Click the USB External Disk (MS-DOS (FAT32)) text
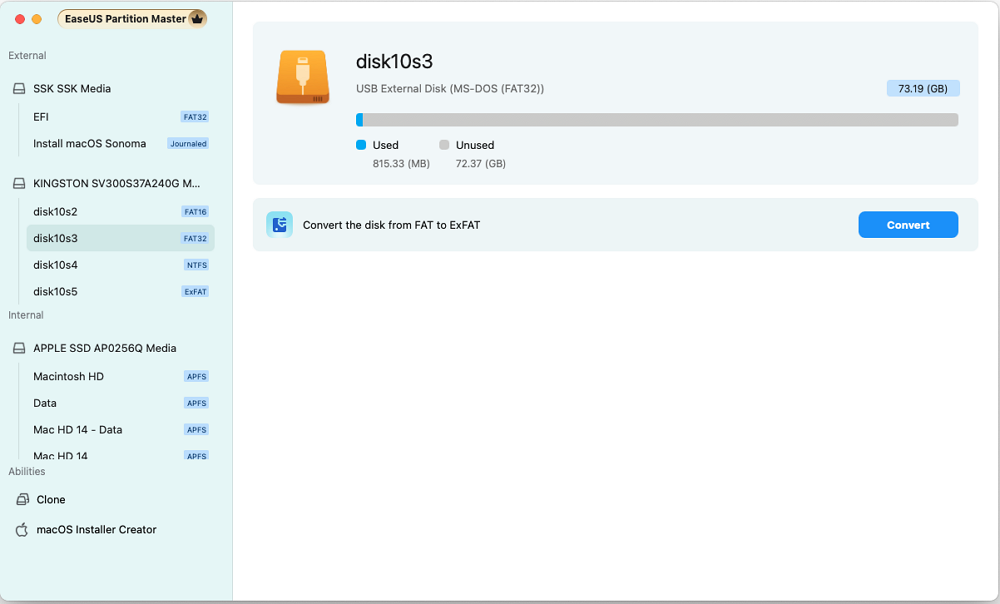1000x604 pixels. pos(450,89)
